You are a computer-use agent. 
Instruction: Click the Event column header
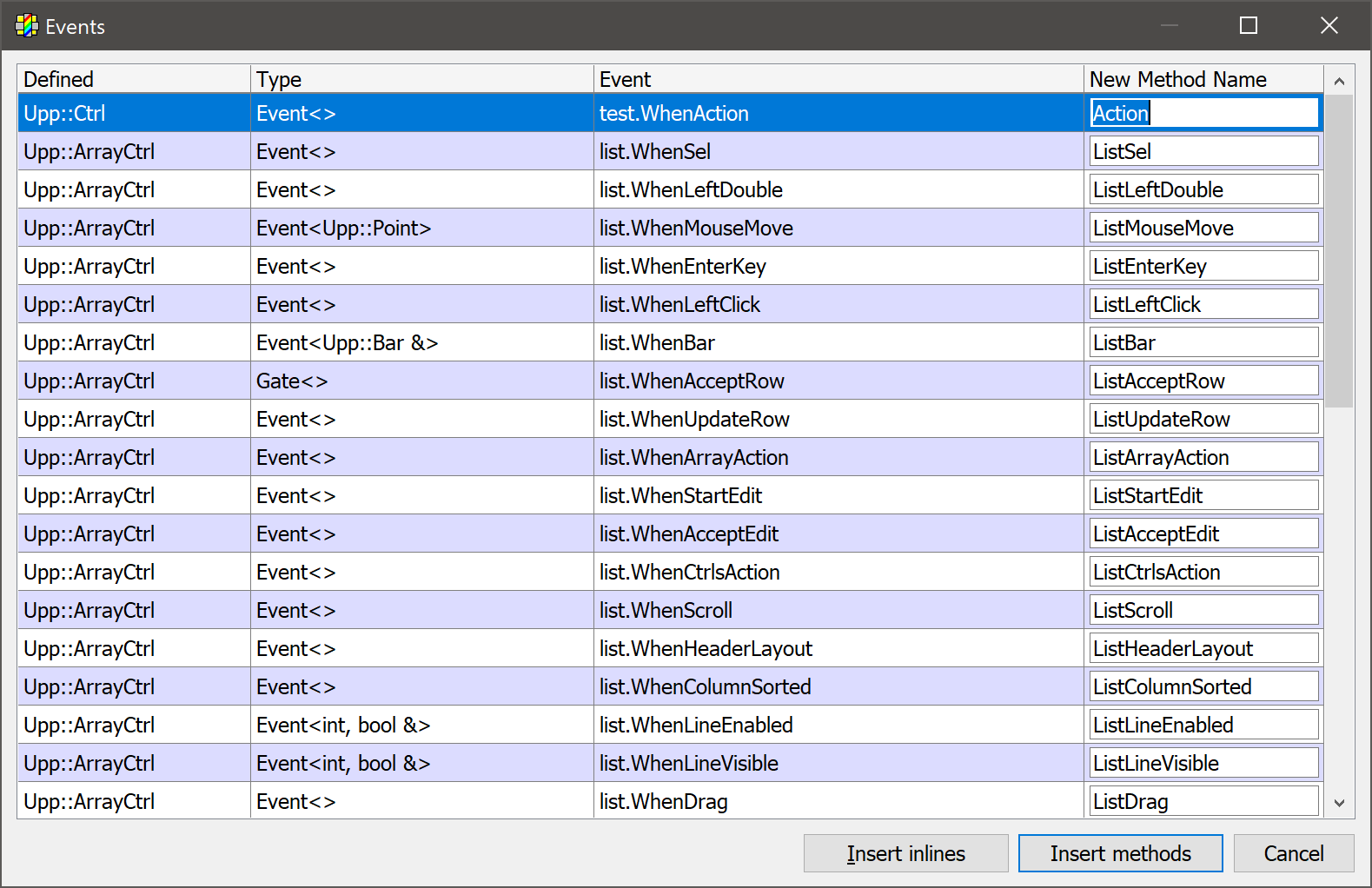(838, 79)
